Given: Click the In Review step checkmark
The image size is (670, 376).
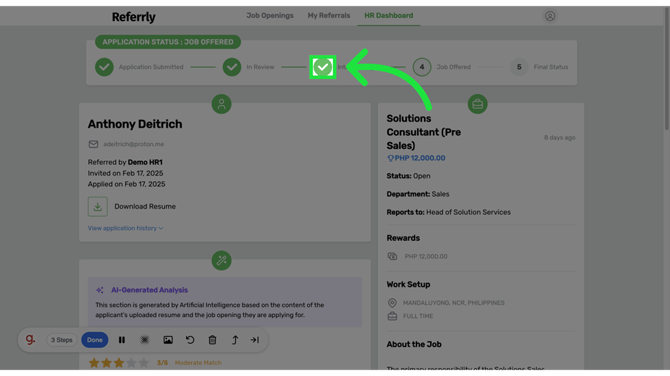Looking at the screenshot, I should click(x=232, y=67).
